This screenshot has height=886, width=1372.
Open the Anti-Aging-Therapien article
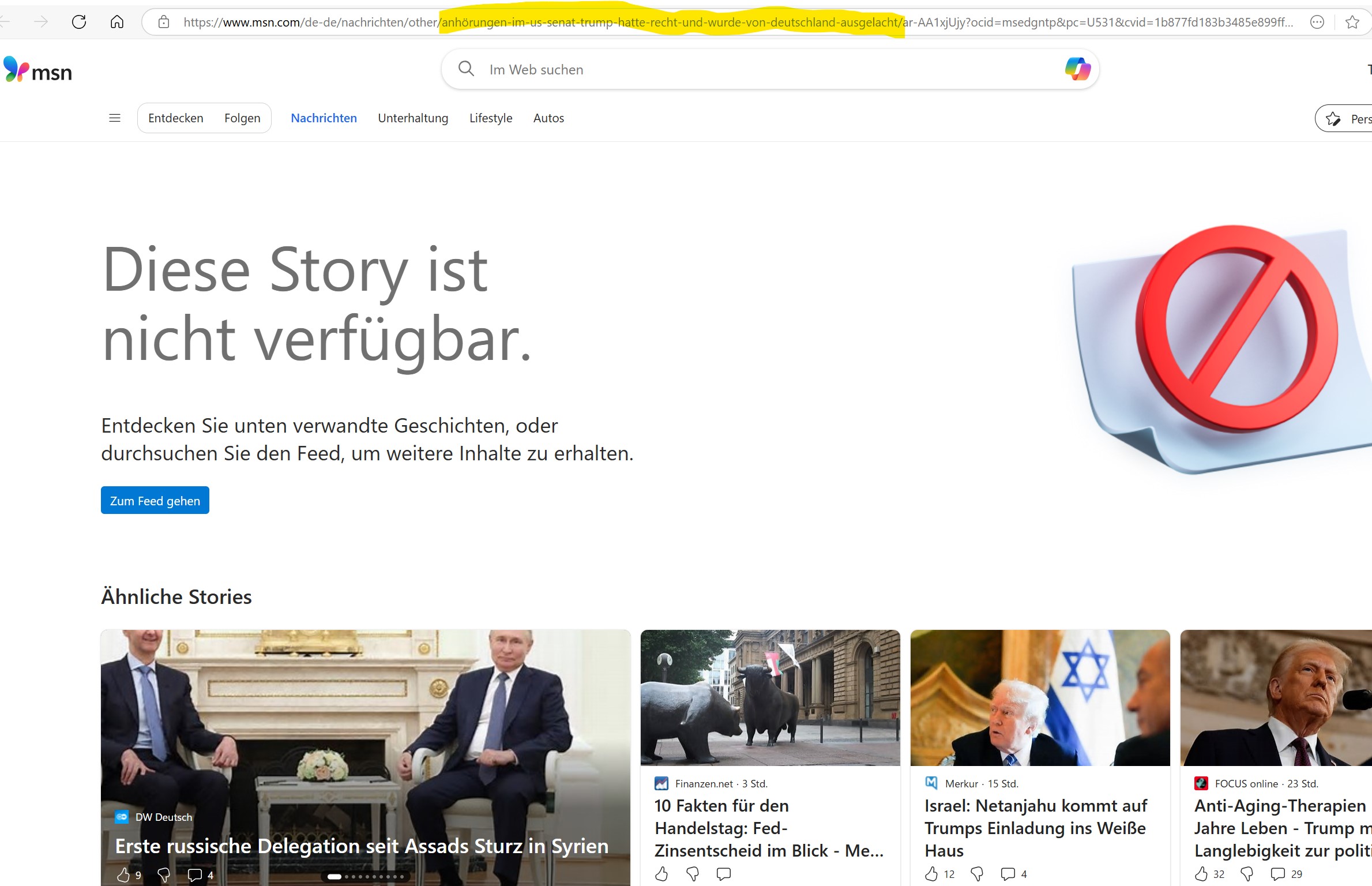[1283, 828]
